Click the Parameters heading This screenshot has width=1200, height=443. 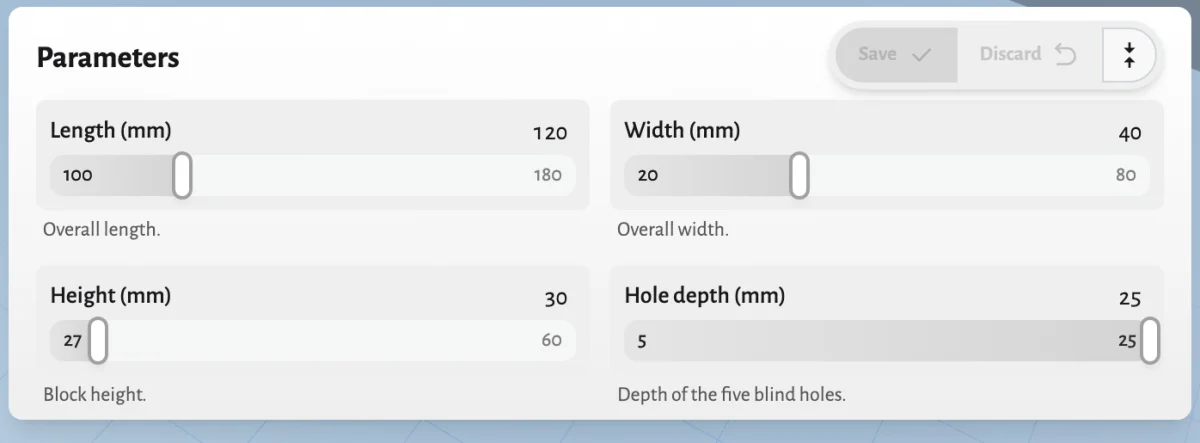pyautogui.click(x=108, y=58)
